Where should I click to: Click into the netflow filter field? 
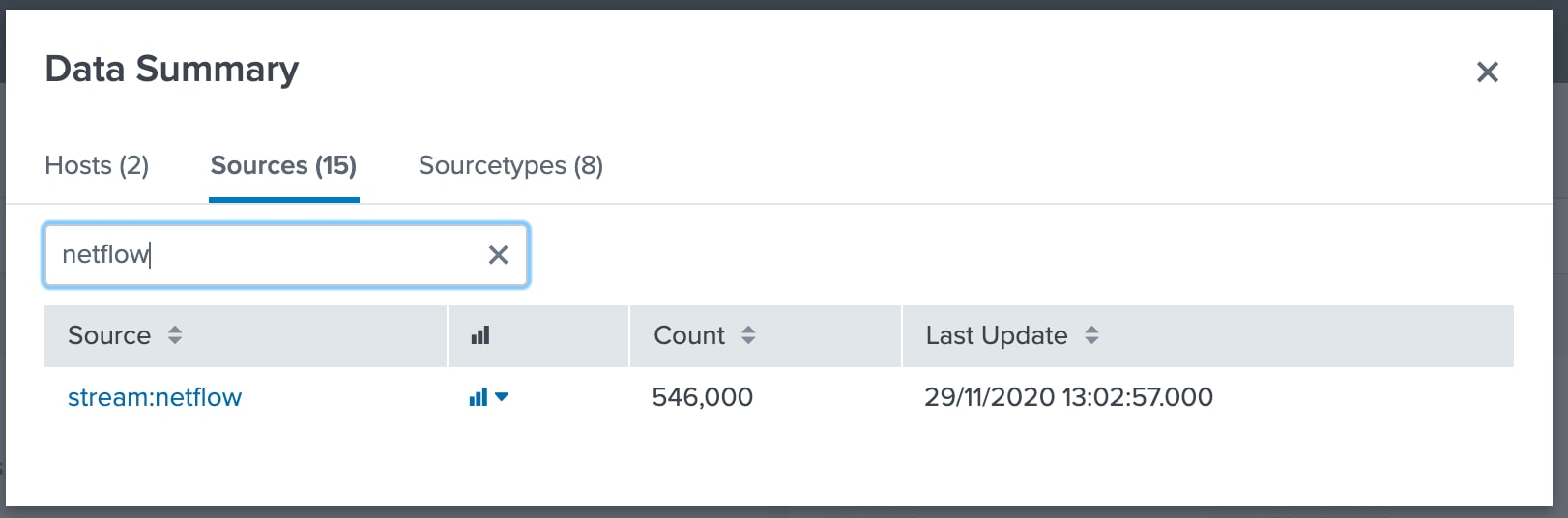pos(261,255)
